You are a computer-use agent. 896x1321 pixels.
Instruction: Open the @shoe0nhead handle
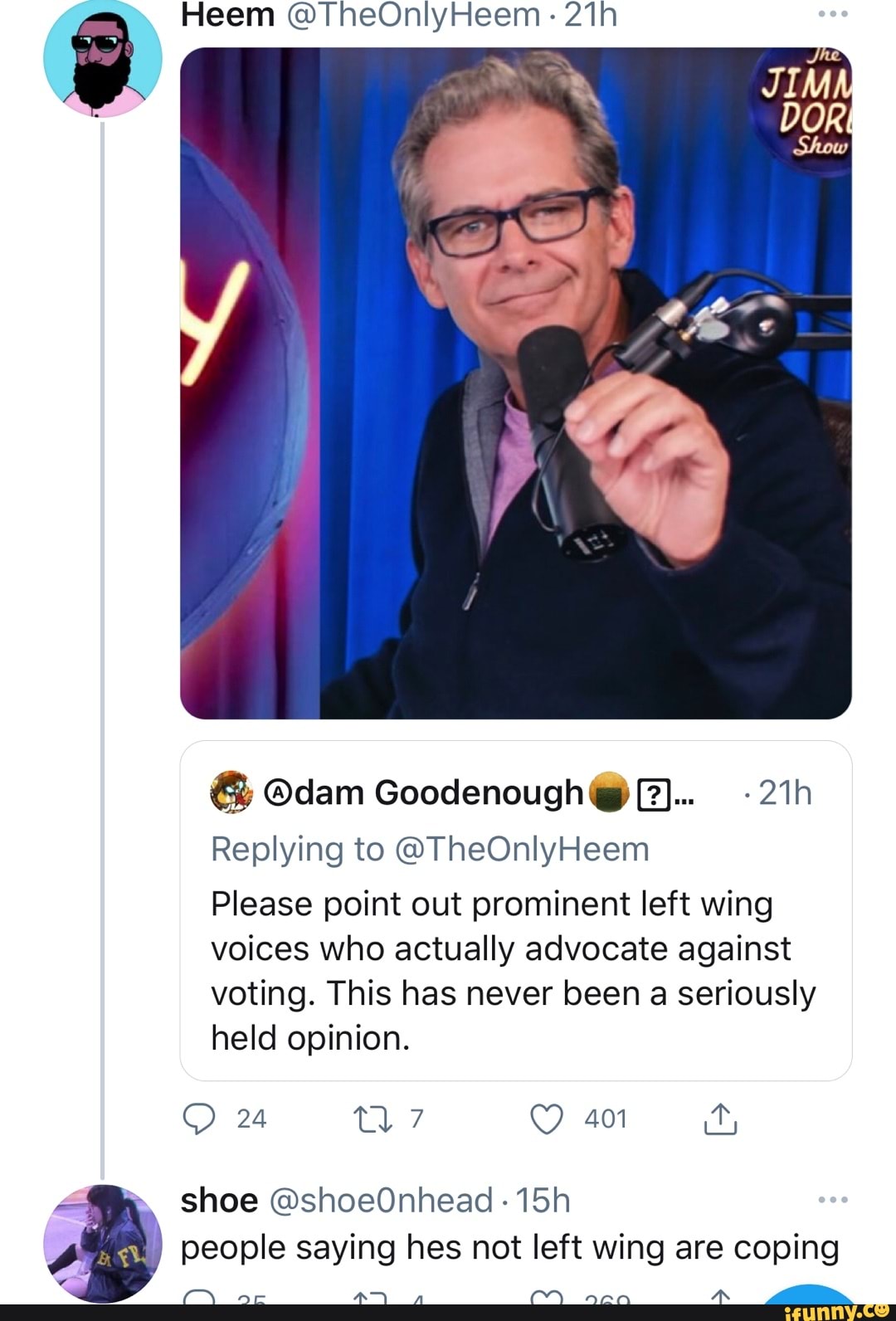tap(382, 1201)
